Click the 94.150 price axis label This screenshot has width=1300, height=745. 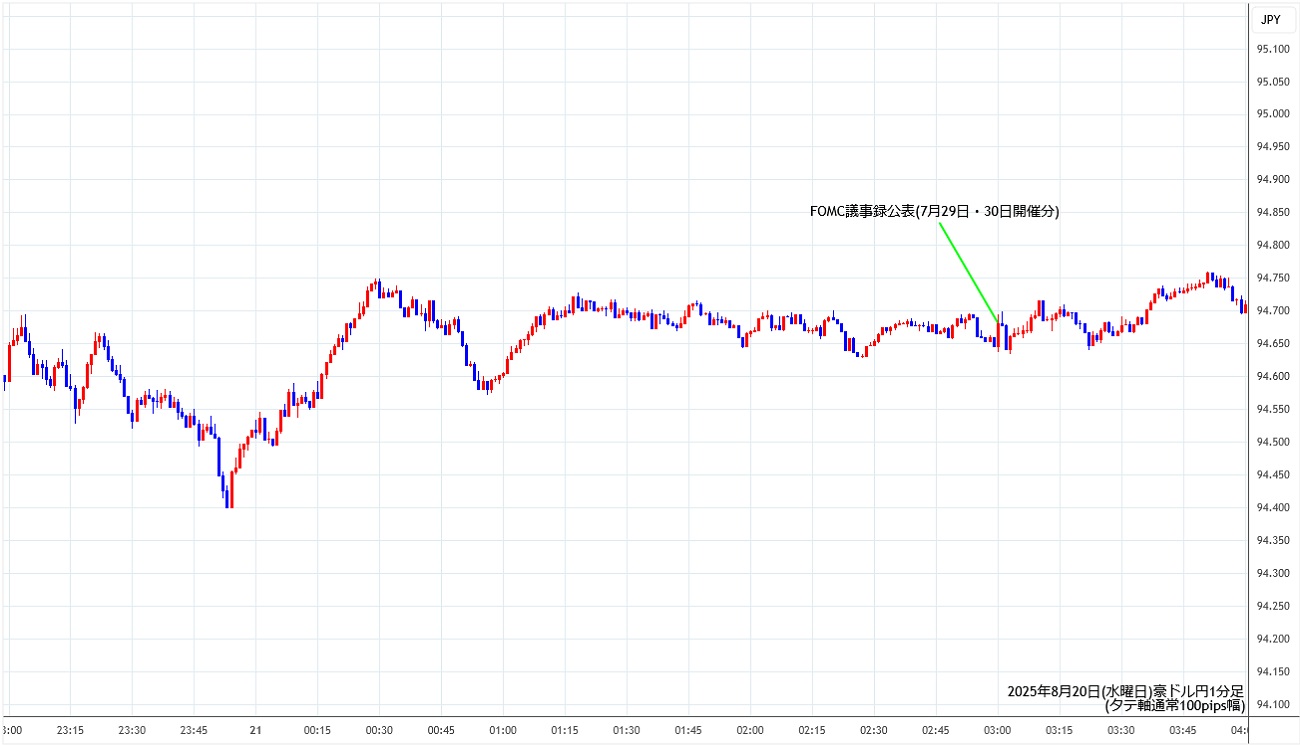(x=1273, y=671)
